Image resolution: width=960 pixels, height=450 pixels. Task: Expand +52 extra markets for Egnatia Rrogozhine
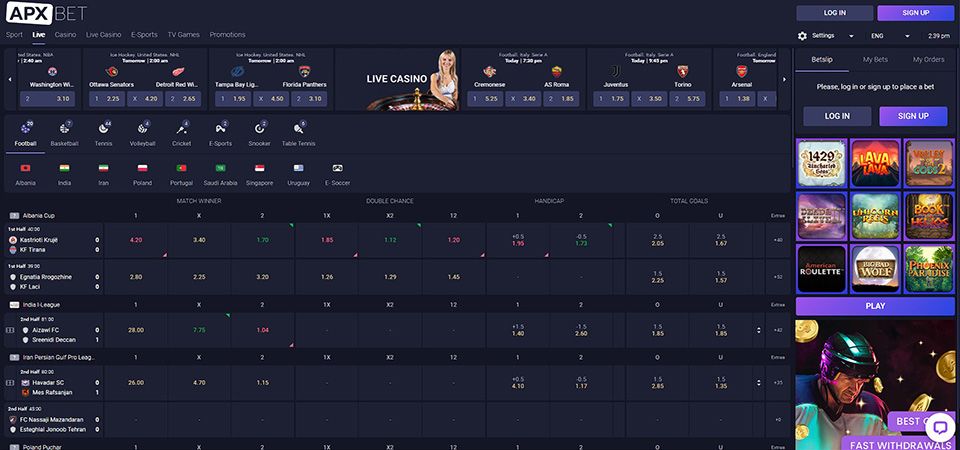778,277
